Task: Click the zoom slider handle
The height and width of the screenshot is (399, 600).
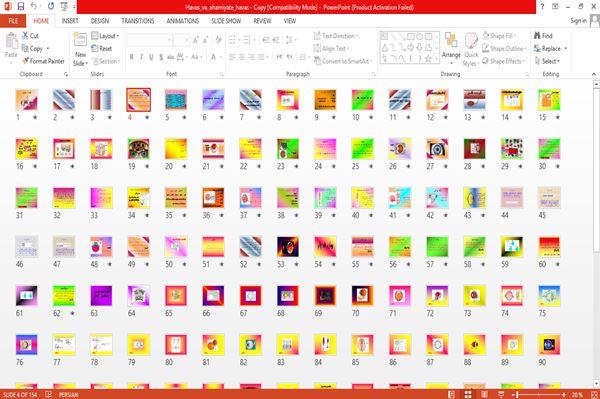Action: click(x=517, y=394)
